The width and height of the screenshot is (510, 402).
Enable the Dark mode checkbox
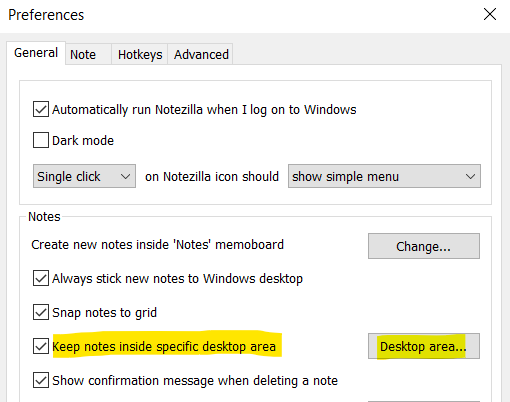tap(41, 140)
